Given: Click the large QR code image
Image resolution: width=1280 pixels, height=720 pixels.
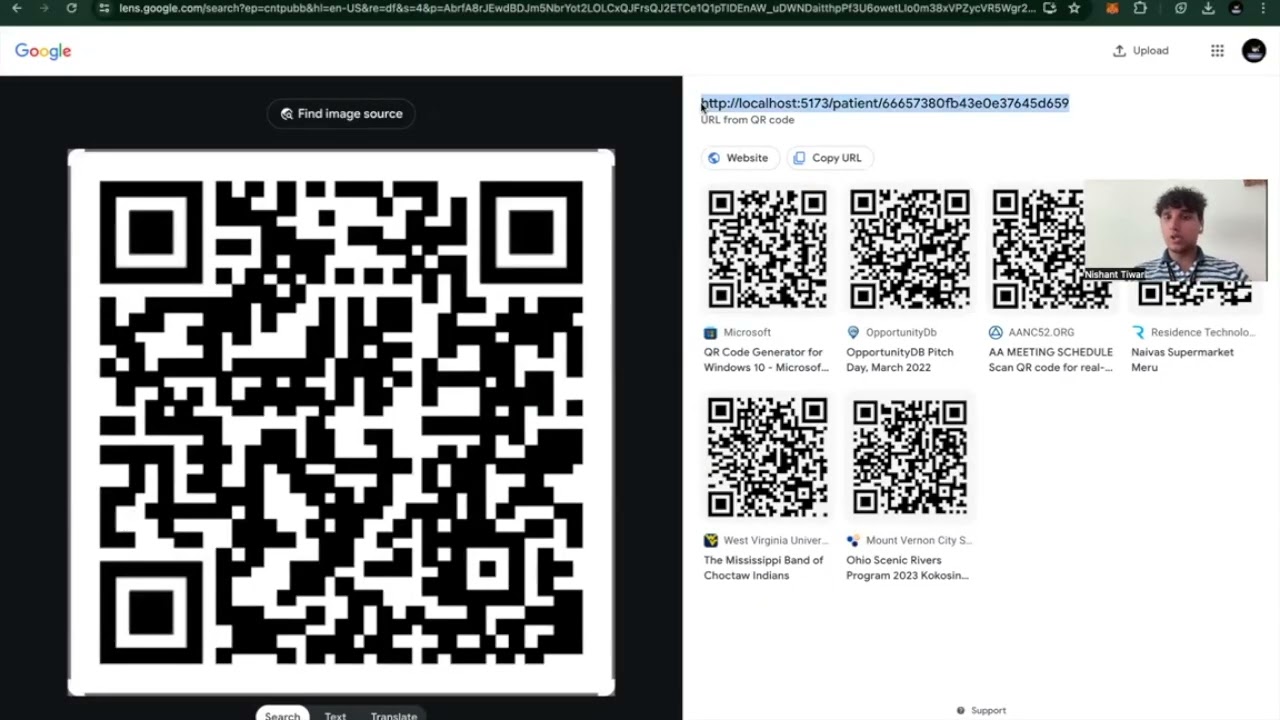Looking at the screenshot, I should click(x=341, y=422).
